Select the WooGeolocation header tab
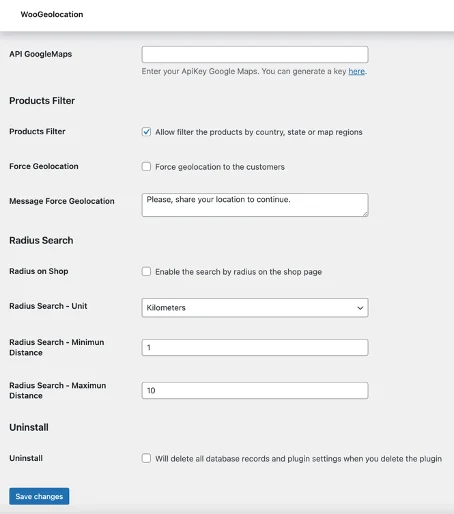Screen dimensions: 454x514 coord(52,14)
